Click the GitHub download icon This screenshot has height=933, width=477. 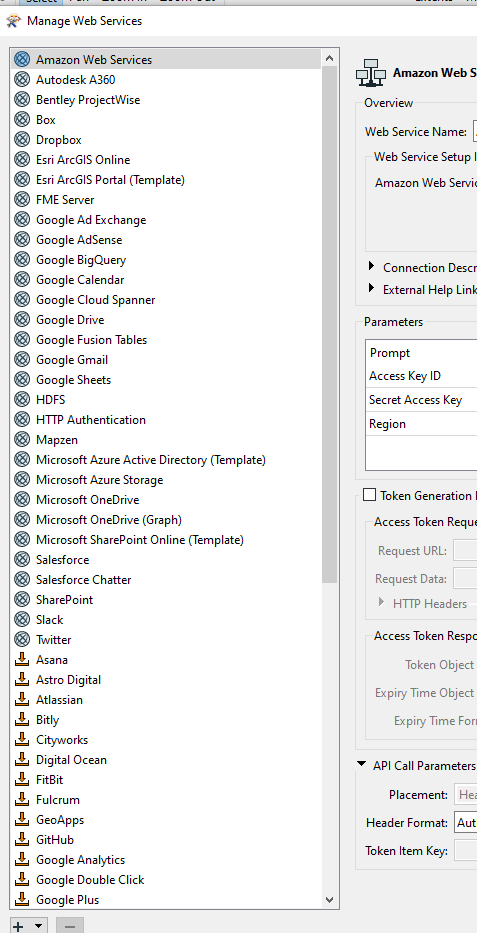tap(22, 840)
